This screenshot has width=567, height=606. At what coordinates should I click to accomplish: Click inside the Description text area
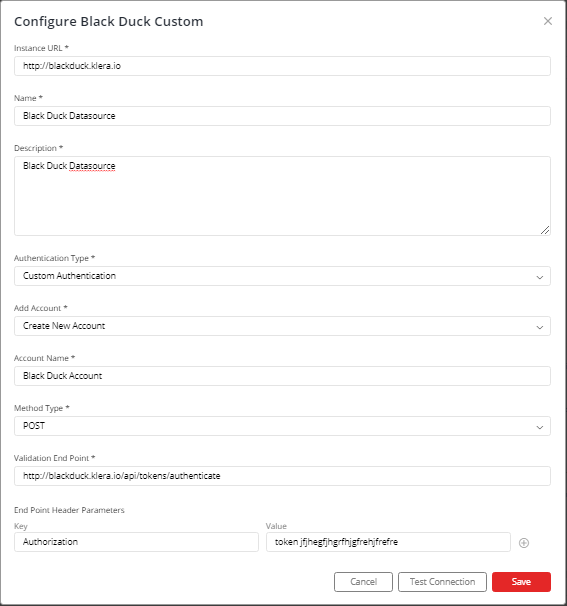(282, 196)
